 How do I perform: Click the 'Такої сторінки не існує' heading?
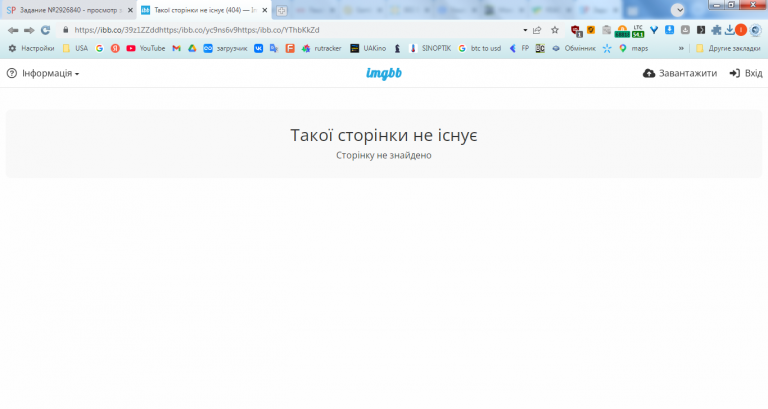(x=384, y=135)
